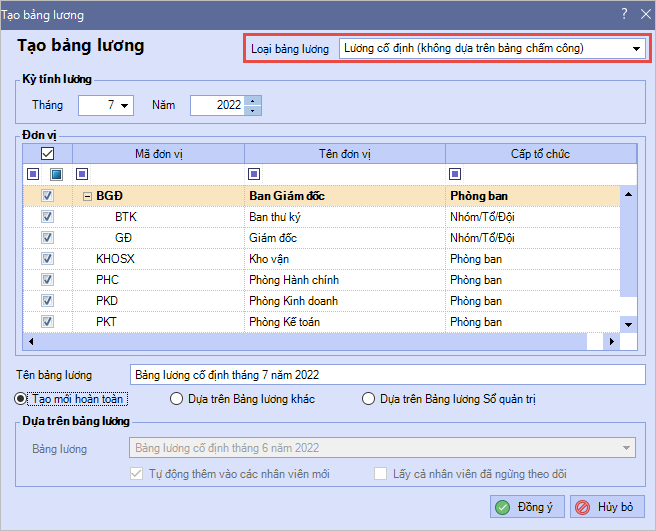
Task: Click the filter icon under Tên đơn vị
Action: [254, 174]
